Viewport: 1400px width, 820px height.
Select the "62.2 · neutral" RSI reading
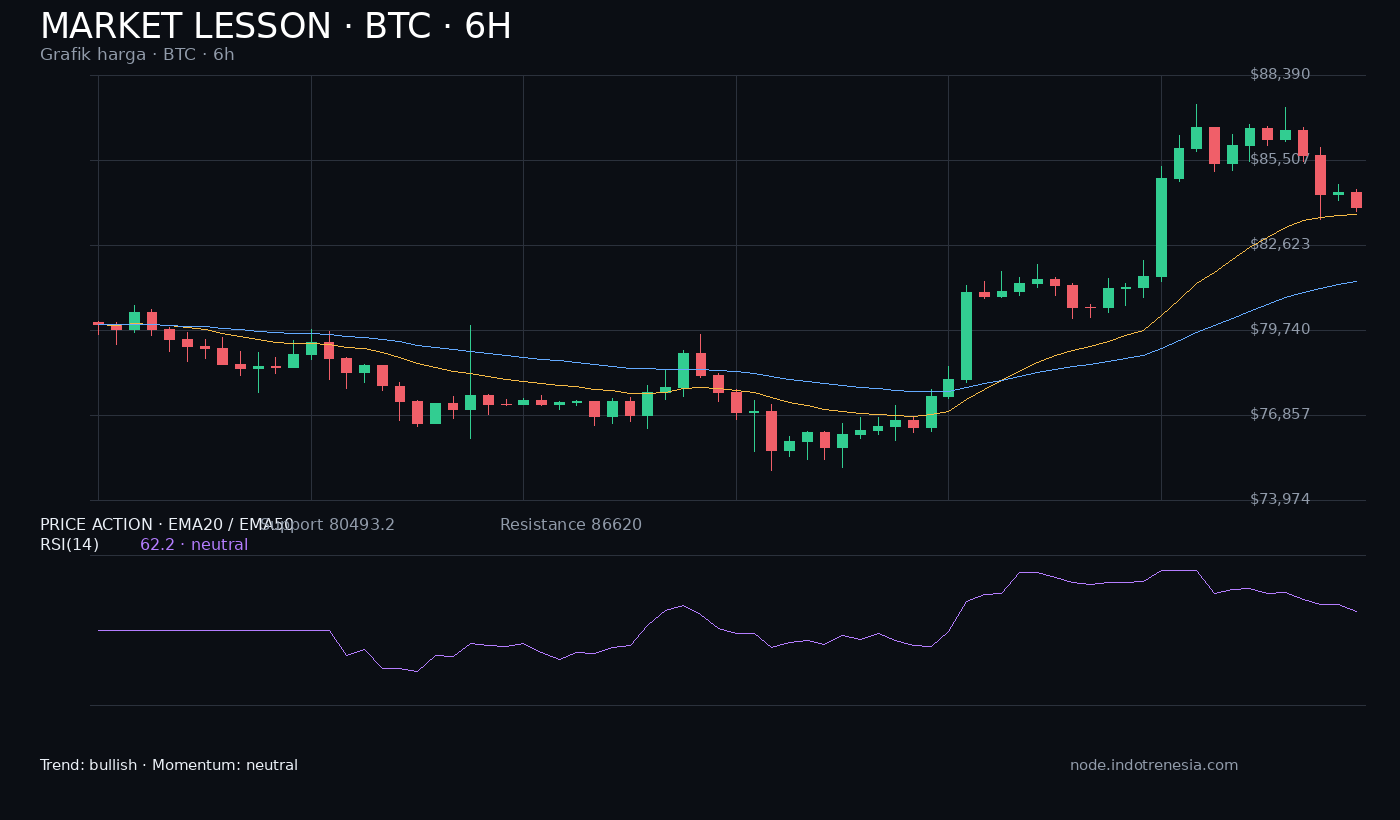[x=194, y=545]
